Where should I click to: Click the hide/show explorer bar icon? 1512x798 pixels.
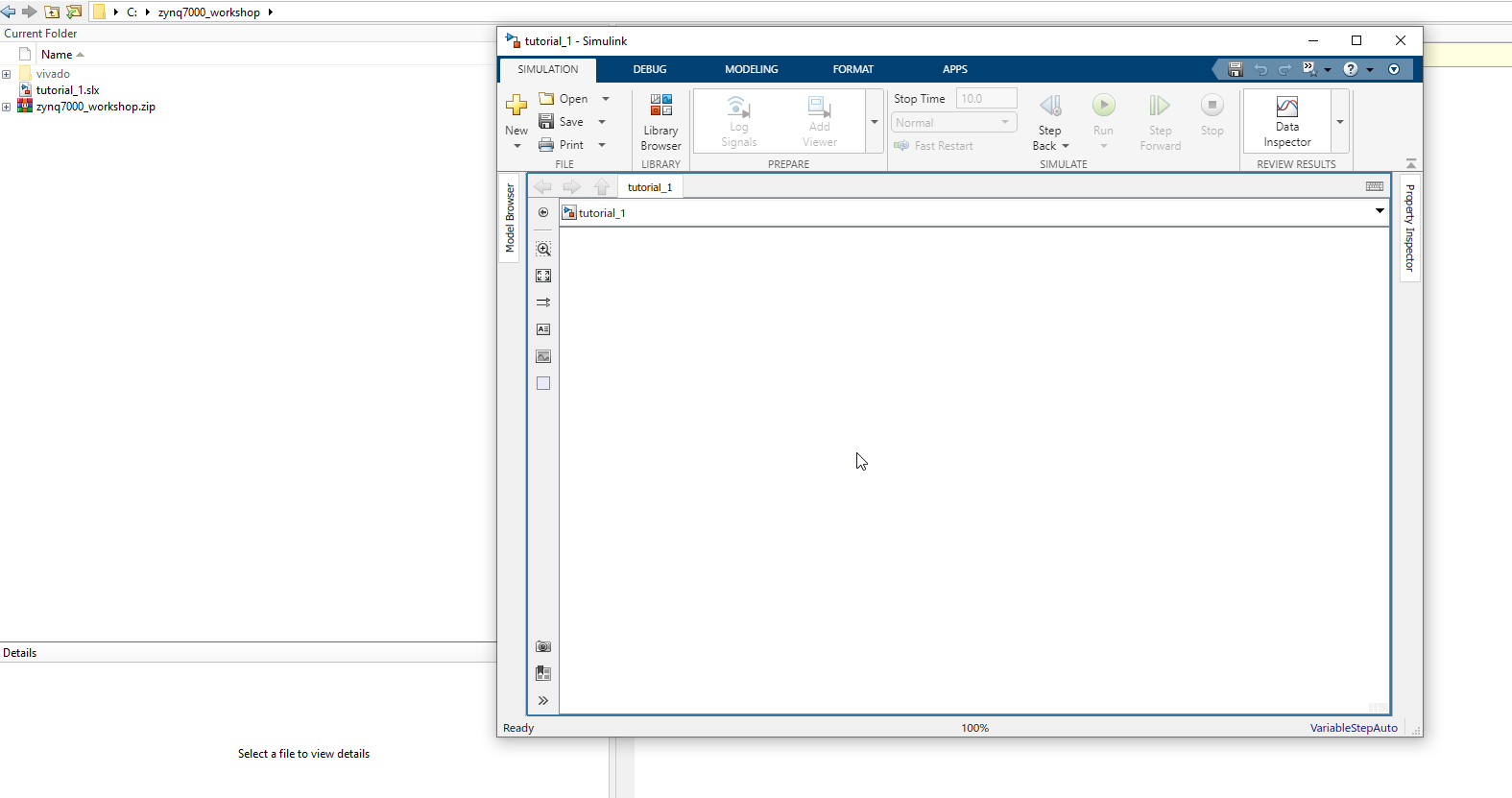(x=543, y=212)
